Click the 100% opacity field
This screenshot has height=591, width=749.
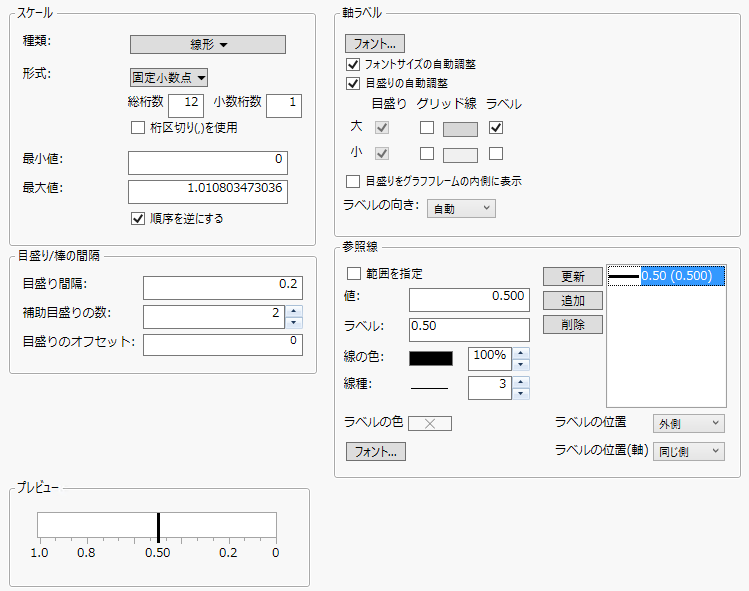point(490,359)
